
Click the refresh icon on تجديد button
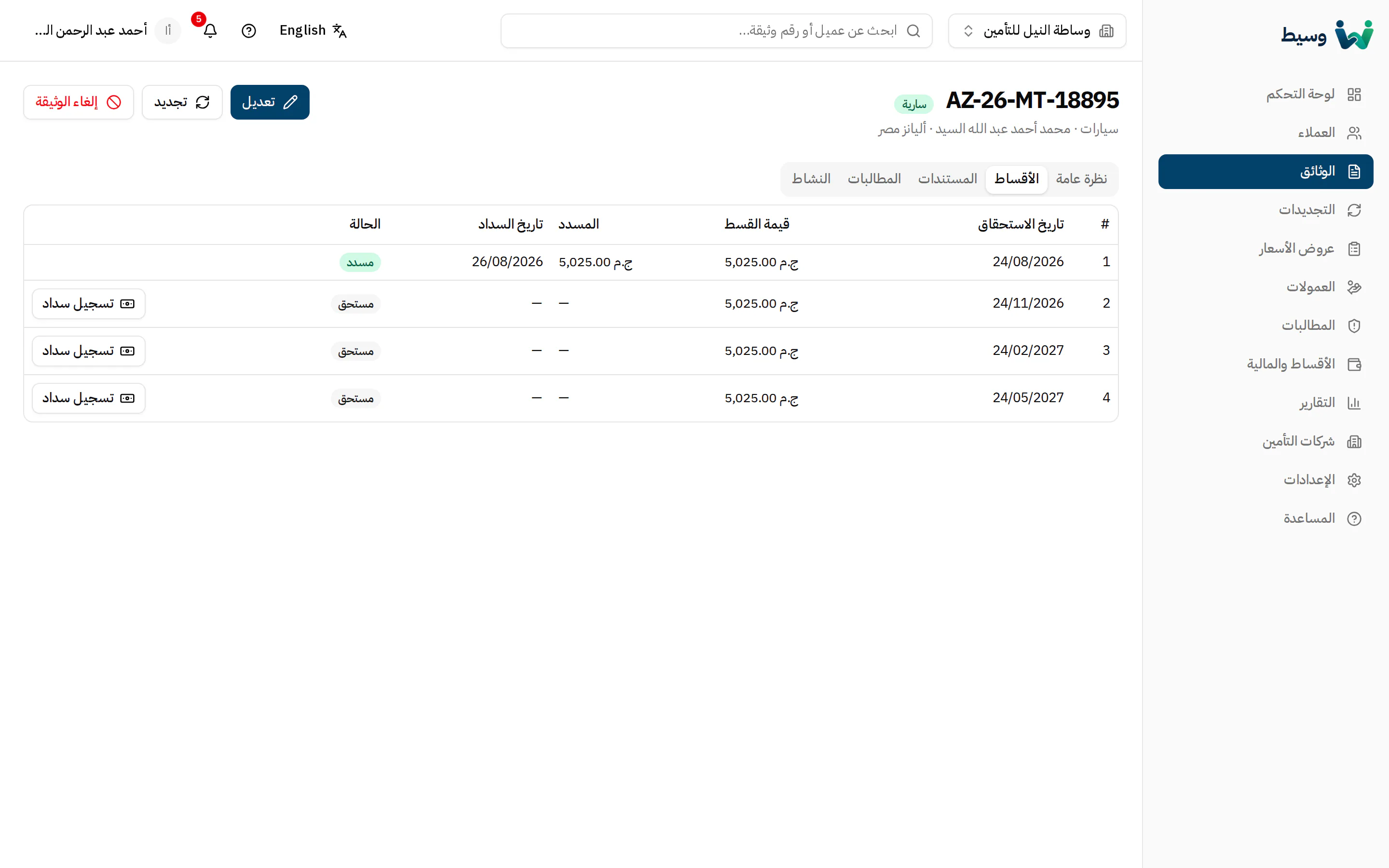pyautogui.click(x=203, y=102)
